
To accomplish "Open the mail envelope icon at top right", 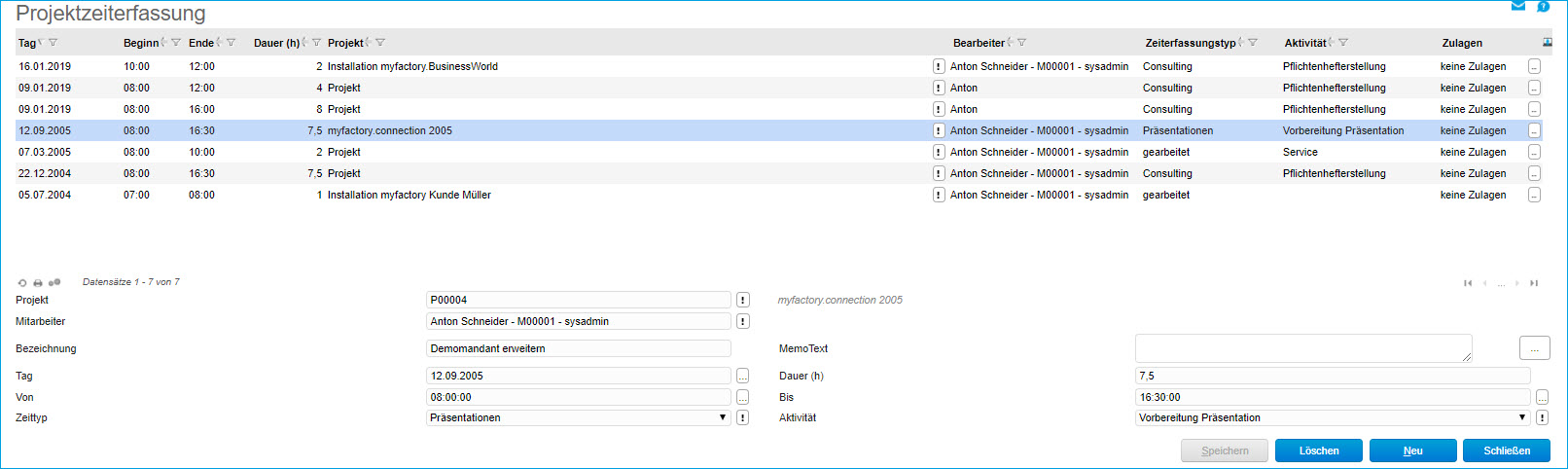I will coord(1517,7).
